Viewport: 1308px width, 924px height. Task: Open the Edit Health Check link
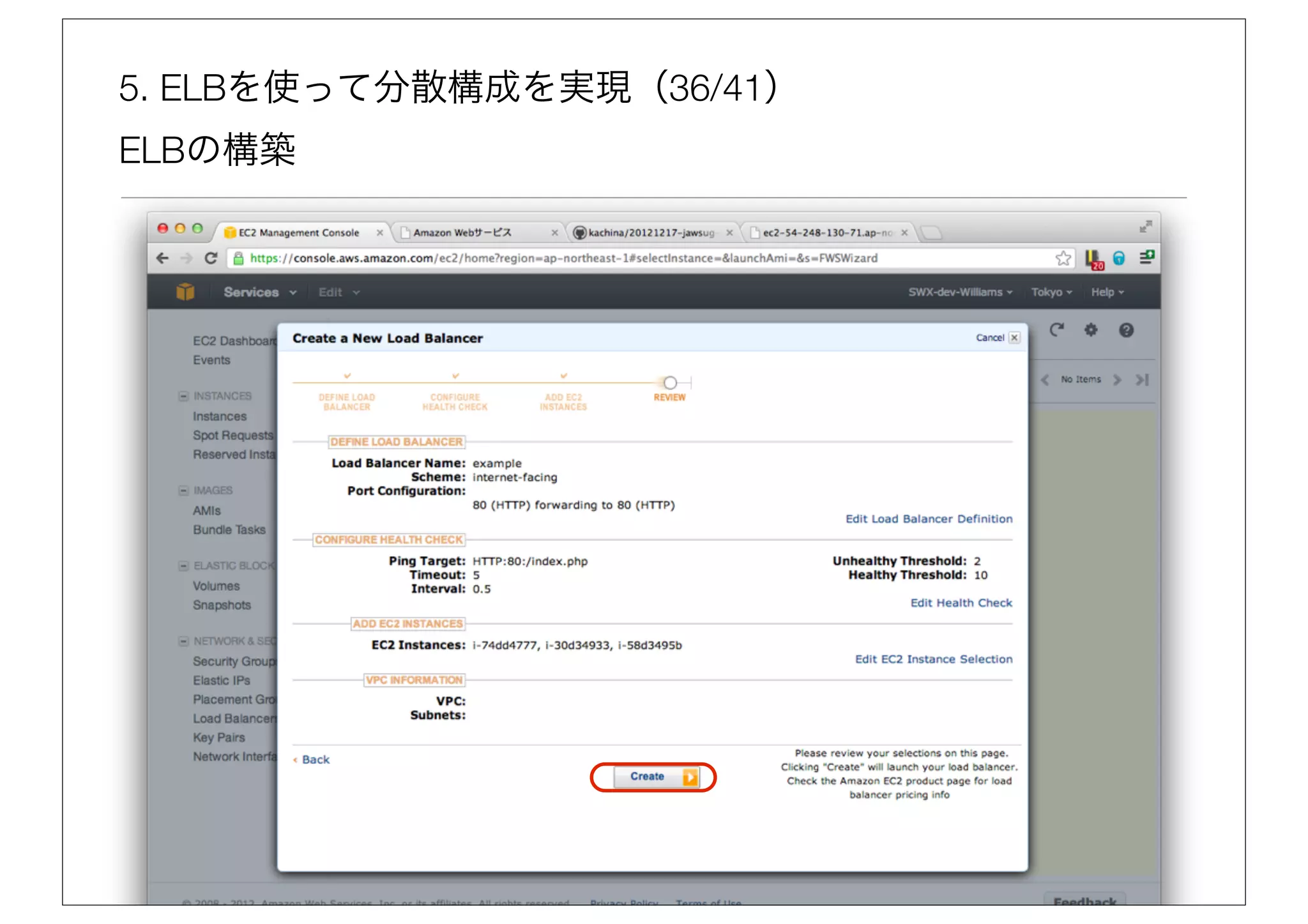click(x=961, y=602)
